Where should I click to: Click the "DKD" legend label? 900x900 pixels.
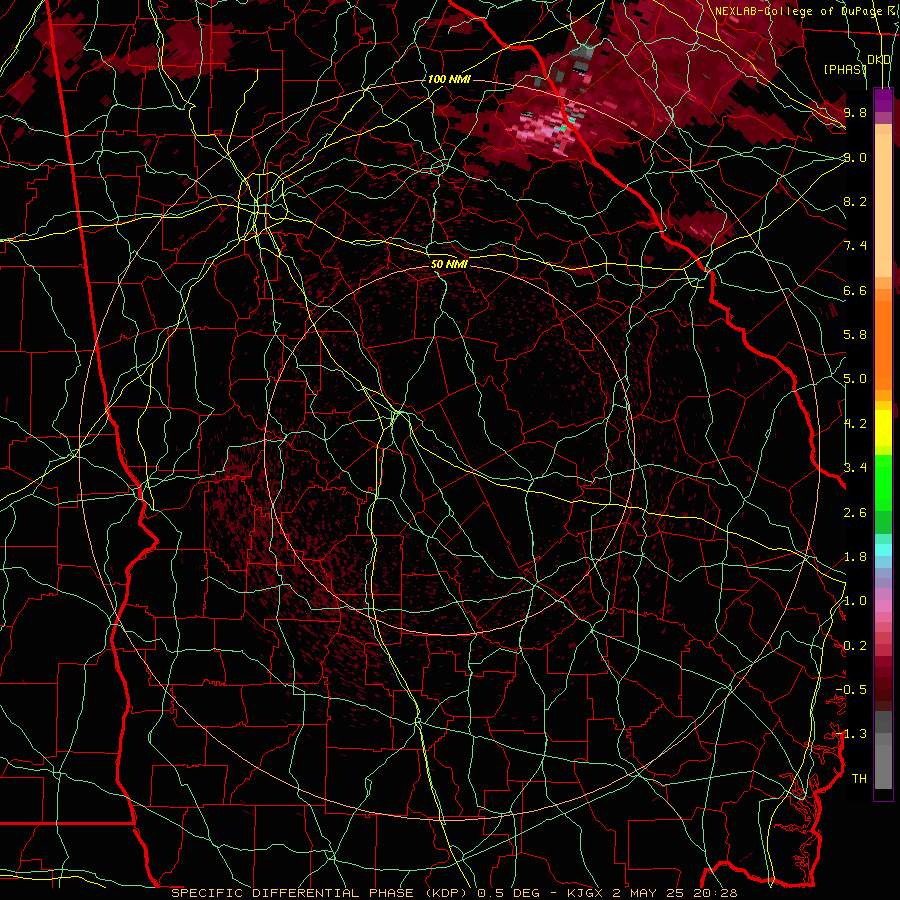[879, 60]
